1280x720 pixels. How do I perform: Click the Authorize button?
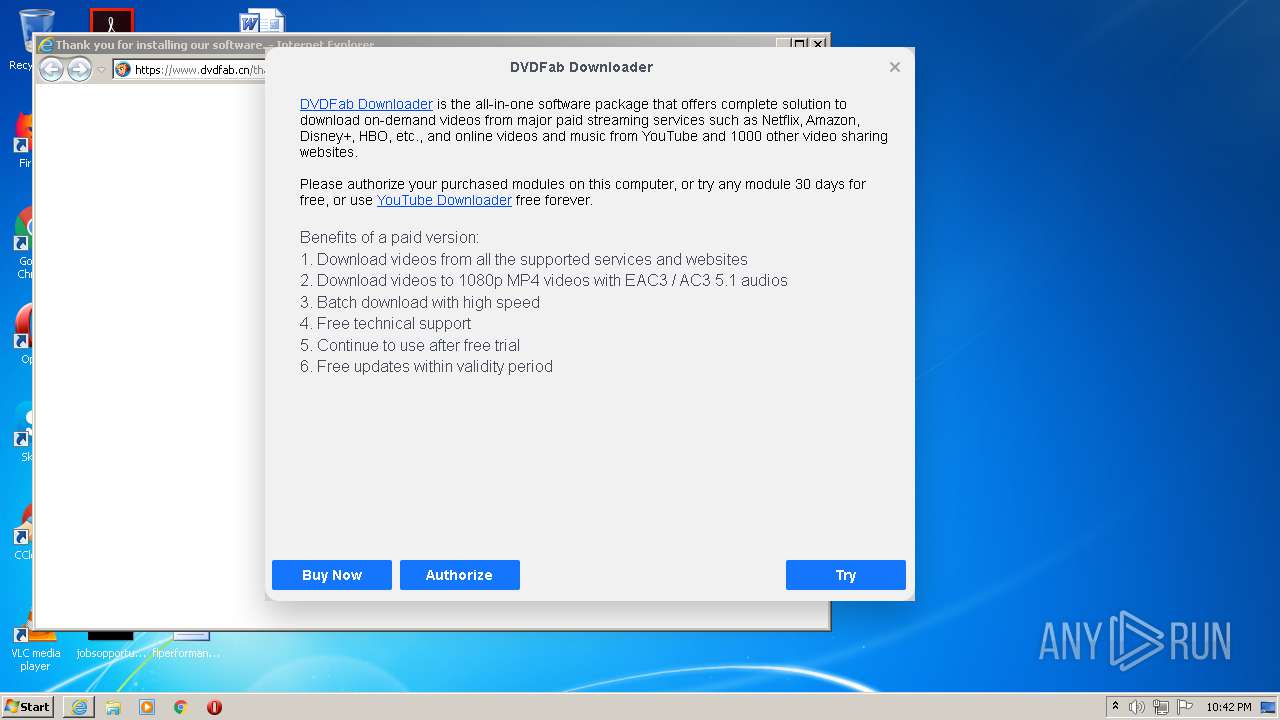pyautogui.click(x=460, y=575)
